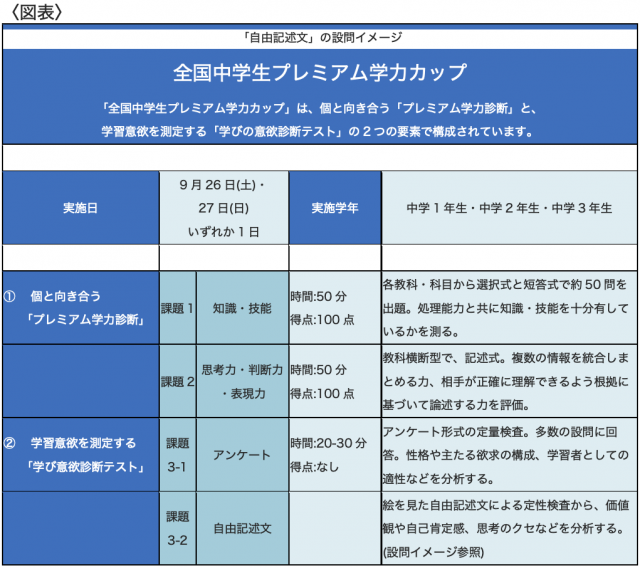Click the 全国中学生プレミアム学力カップ title
The height and width of the screenshot is (568, 640).
pyautogui.click(x=320, y=73)
